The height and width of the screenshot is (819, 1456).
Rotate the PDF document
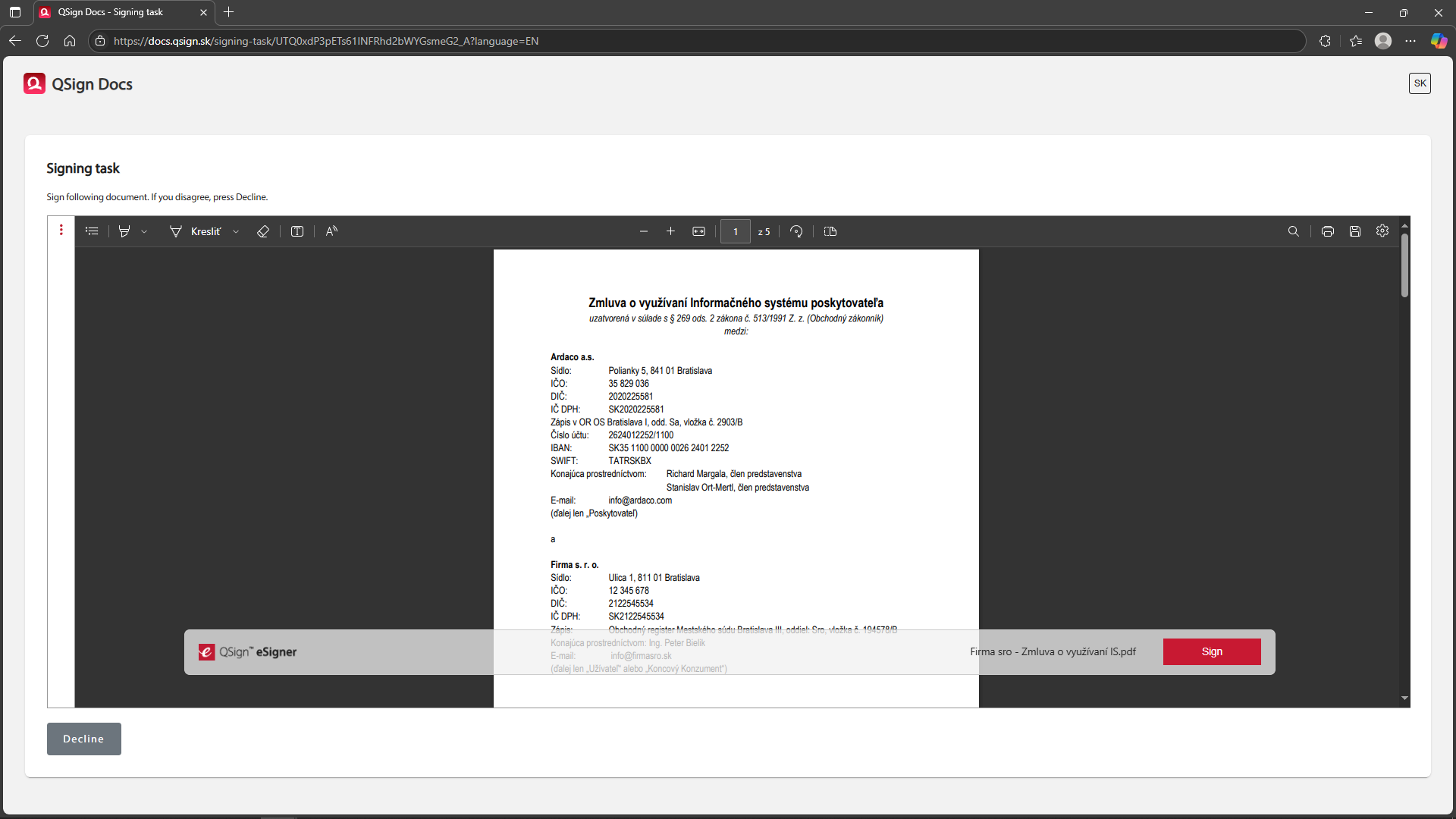click(x=796, y=231)
